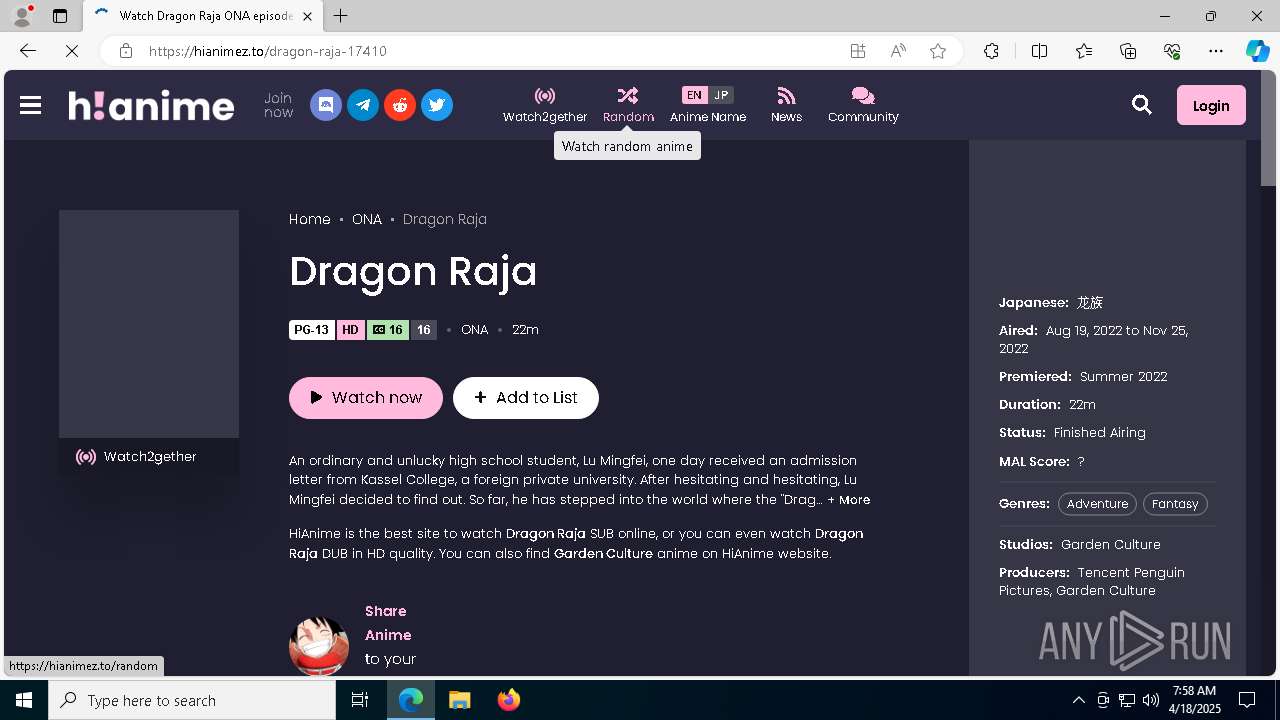Click Watch now button

pos(366,398)
